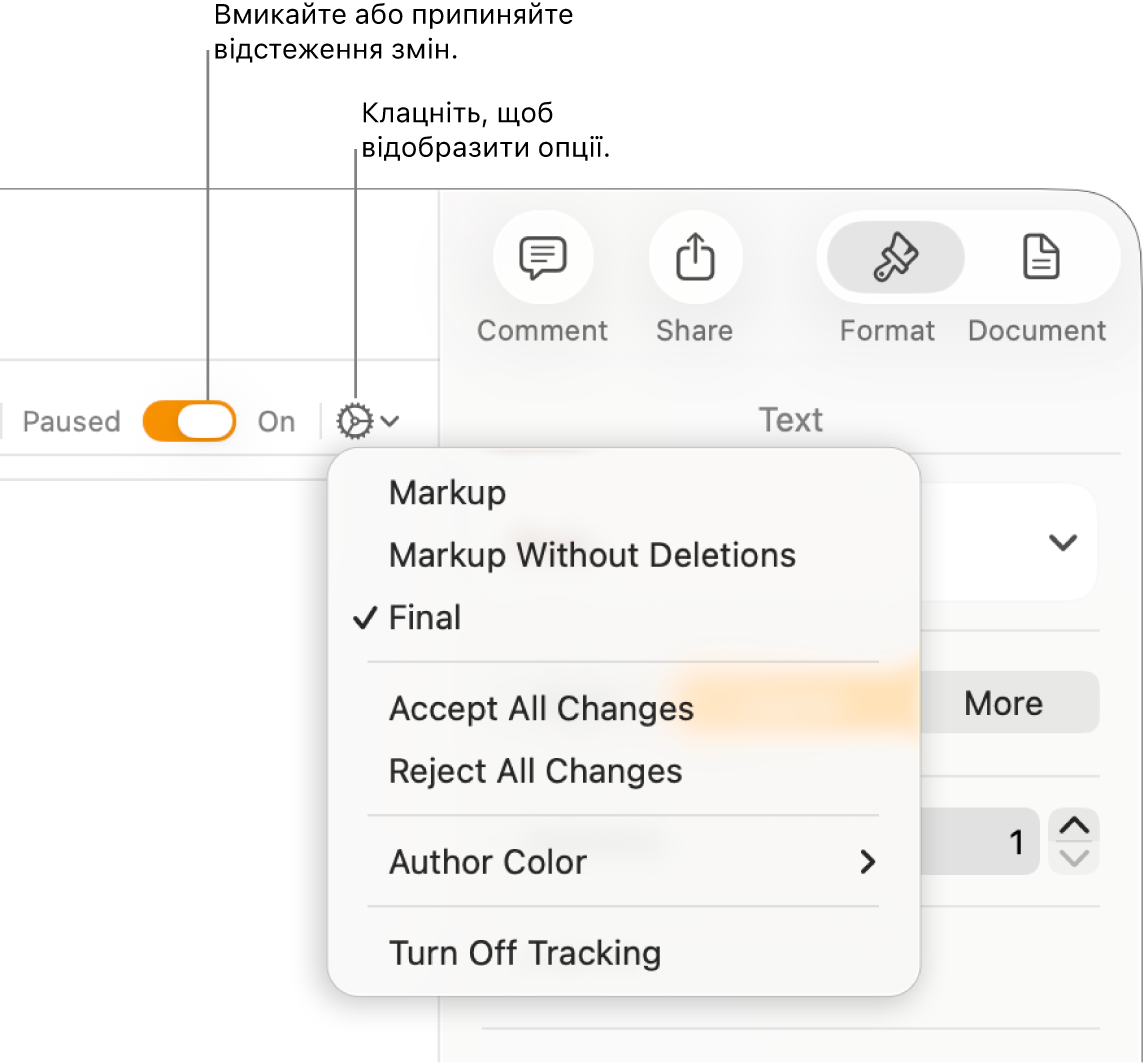This screenshot has width=1144, height=1064.
Task: Click the Paused label beside the switch
Action: pos(71,422)
